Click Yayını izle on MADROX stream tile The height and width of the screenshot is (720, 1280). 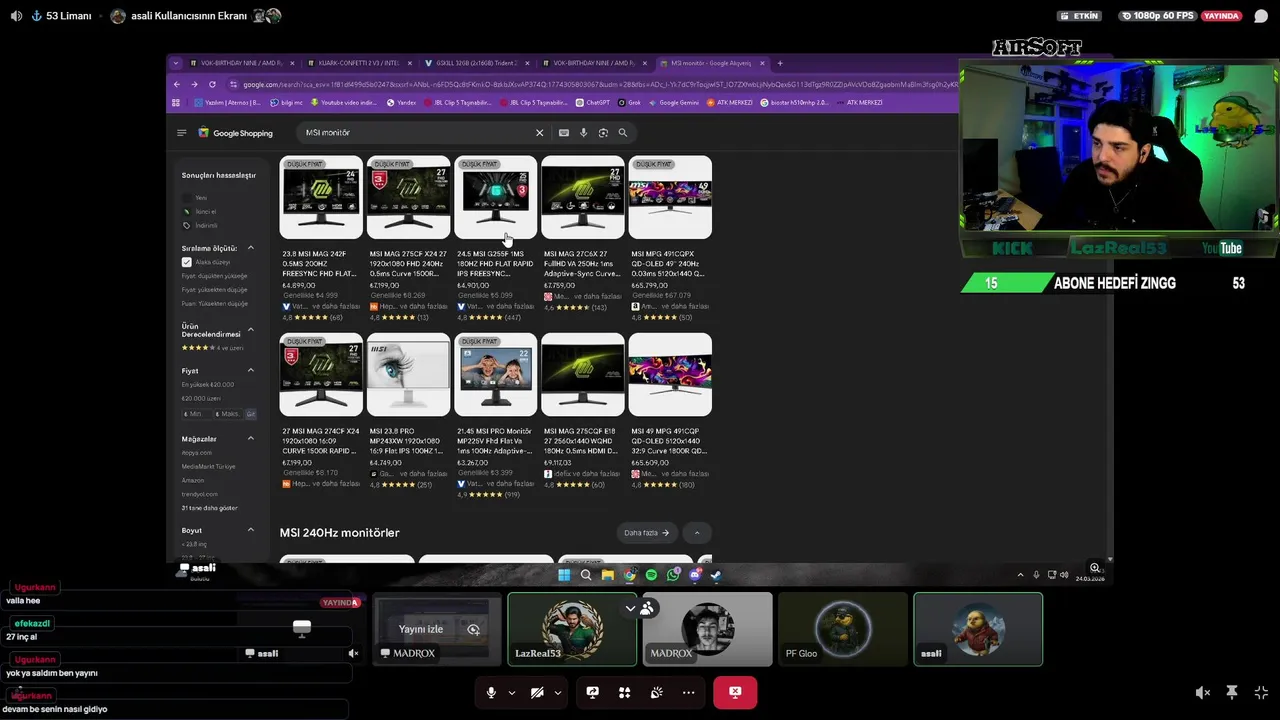pos(420,629)
